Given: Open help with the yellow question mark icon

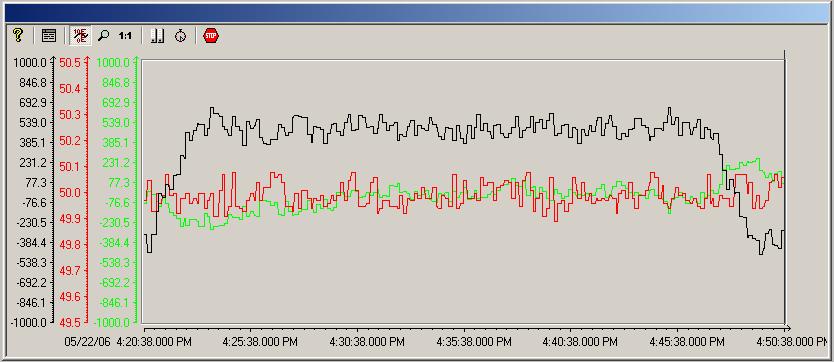Looking at the screenshot, I should point(18,36).
